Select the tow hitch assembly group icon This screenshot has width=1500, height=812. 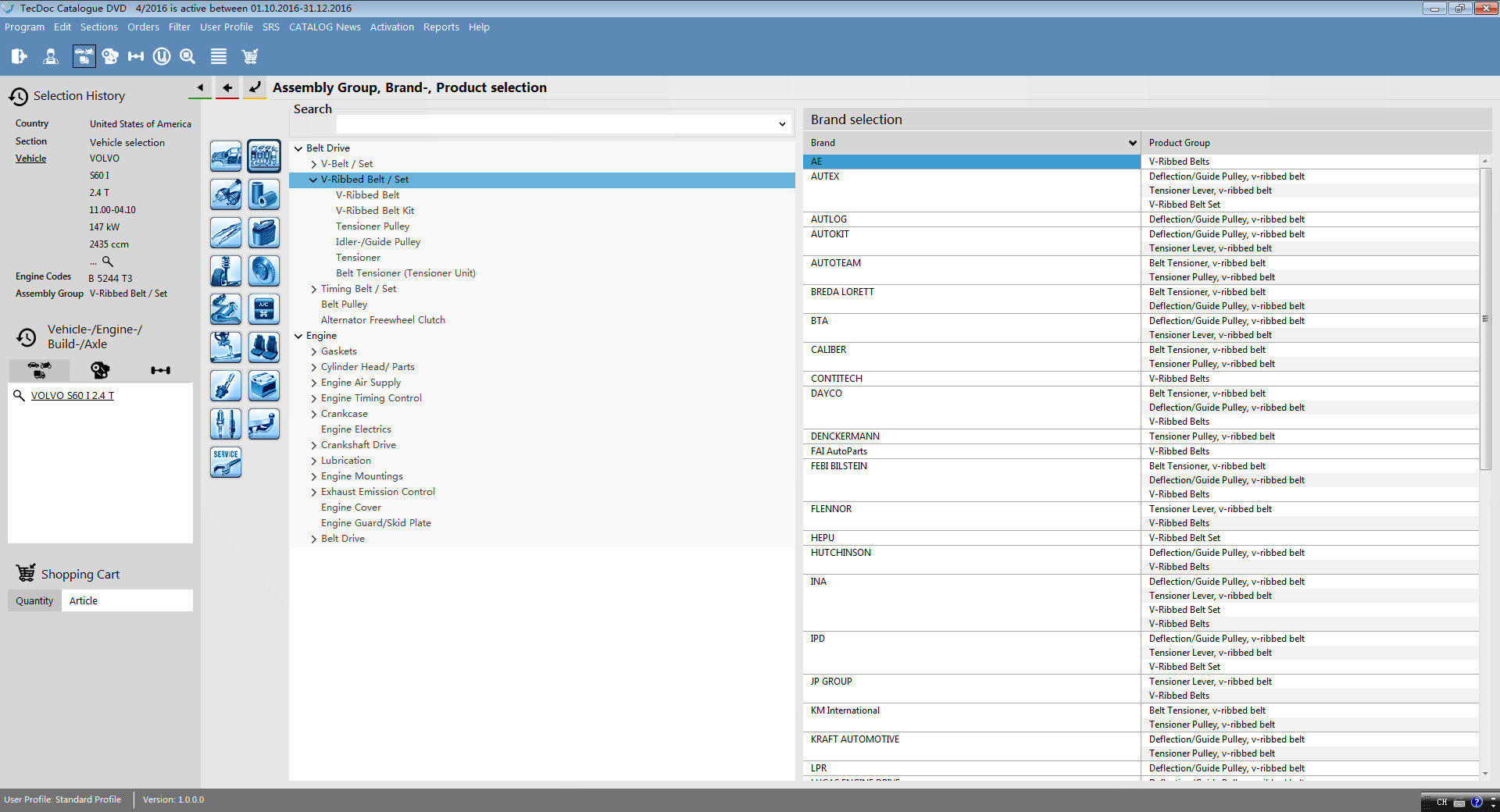coord(264,424)
